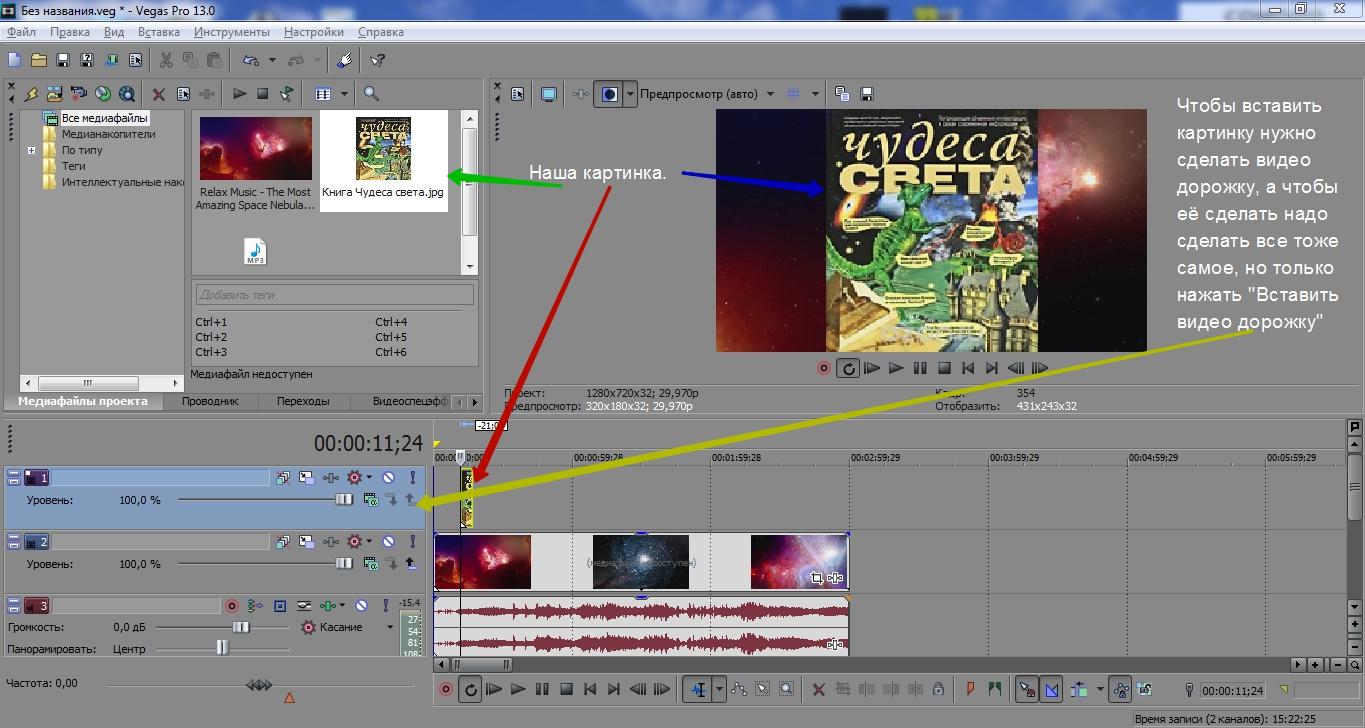Insert a marker with the orange flag icon
The width and height of the screenshot is (1365, 728).
[x=970, y=689]
